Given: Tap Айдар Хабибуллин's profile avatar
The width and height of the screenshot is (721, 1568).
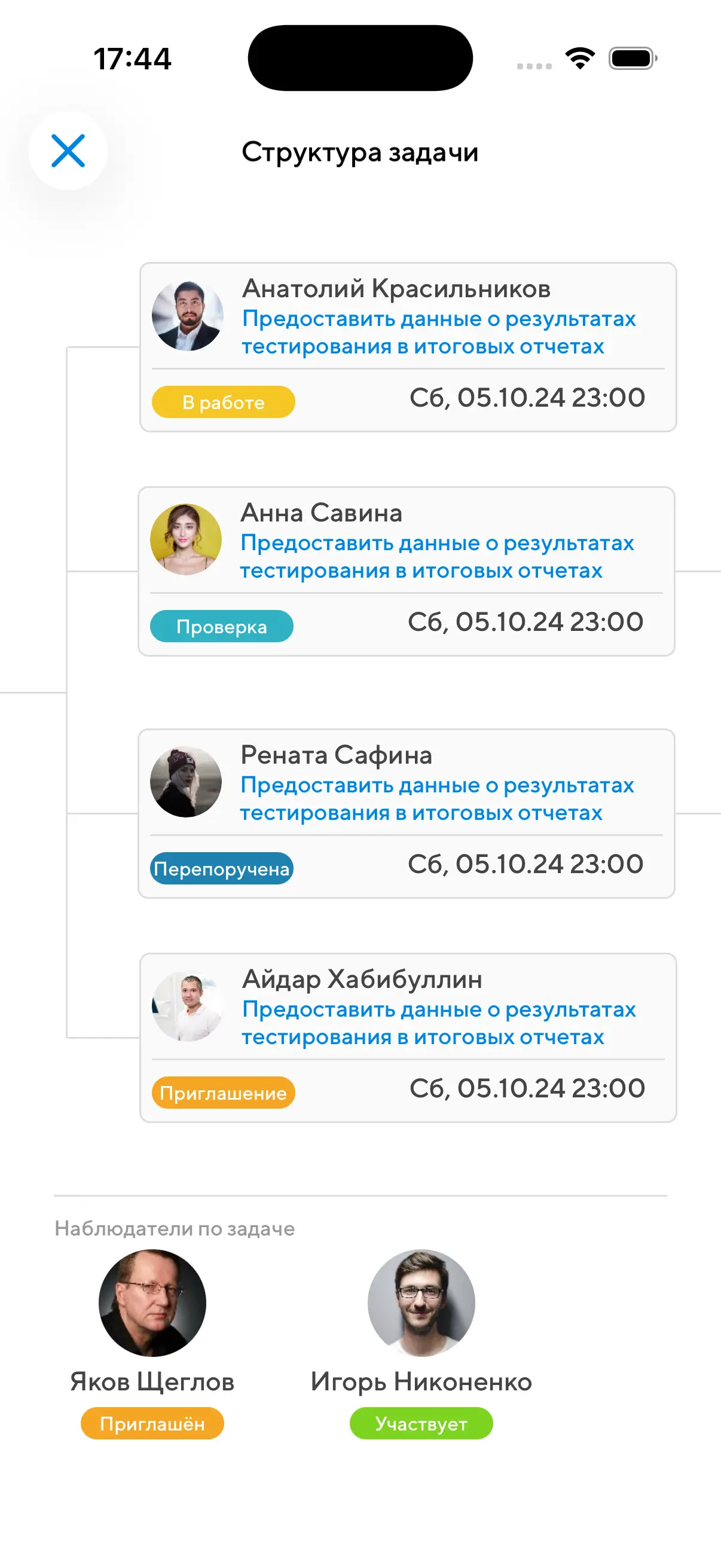Looking at the screenshot, I should [187, 1006].
